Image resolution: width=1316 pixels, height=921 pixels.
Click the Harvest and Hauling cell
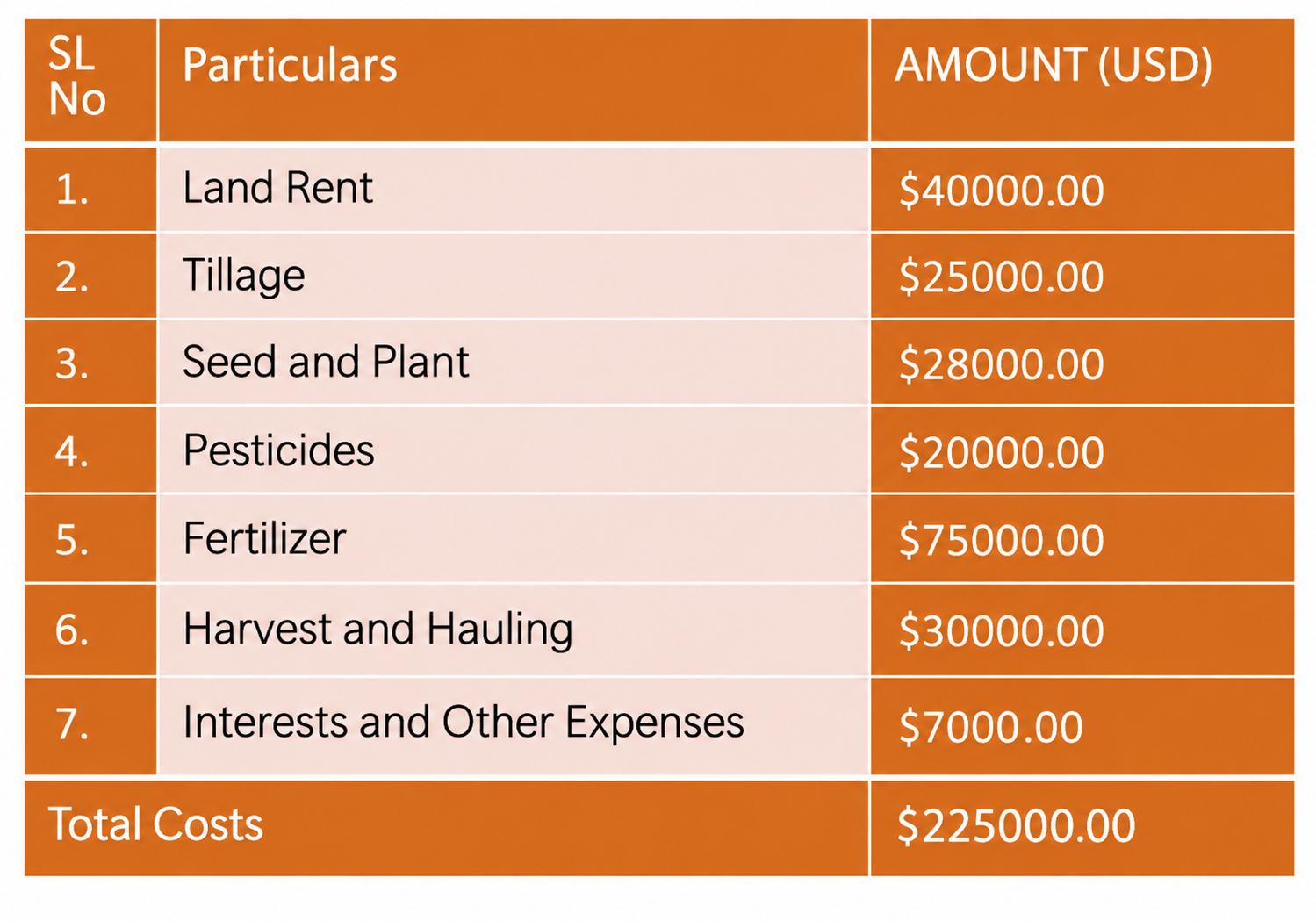(514, 630)
